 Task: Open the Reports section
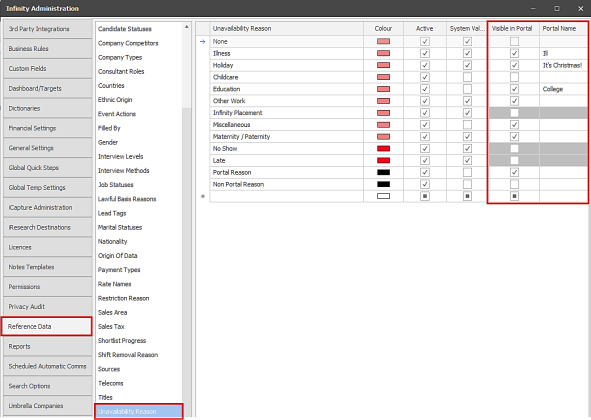tap(47, 346)
